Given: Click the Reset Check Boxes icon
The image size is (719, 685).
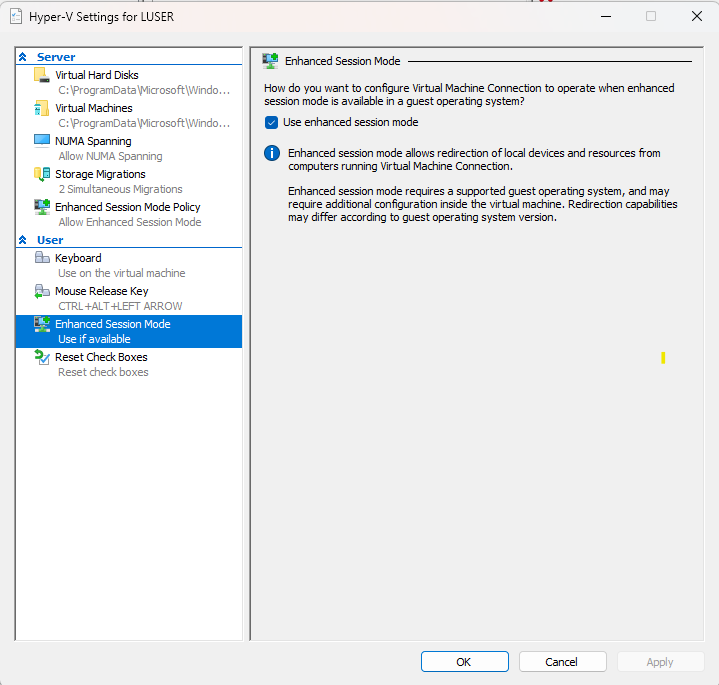Looking at the screenshot, I should coord(42,357).
